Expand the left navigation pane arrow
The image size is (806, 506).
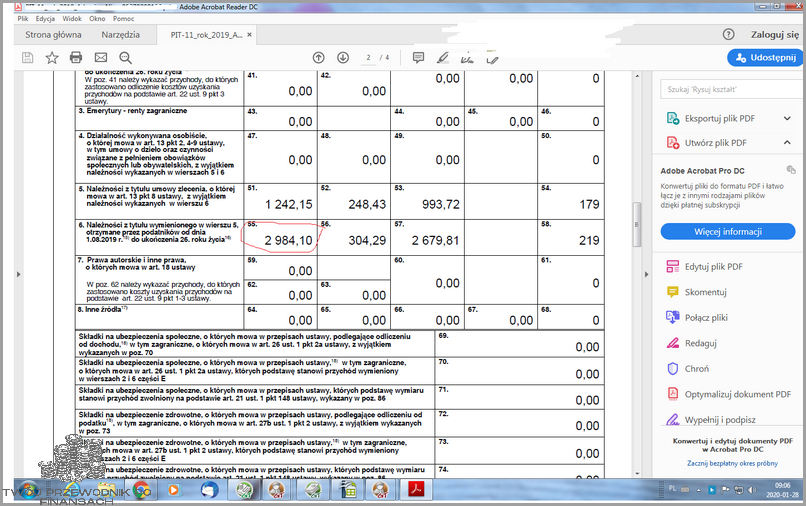tap(19, 274)
